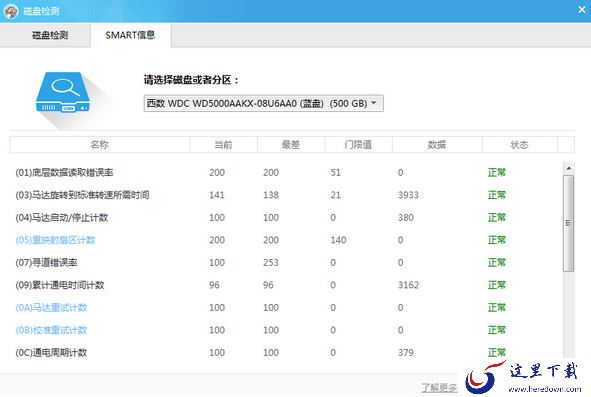This screenshot has width=591, height=397.
Task: Click 正常 status of row (09)
Action: click(496, 285)
